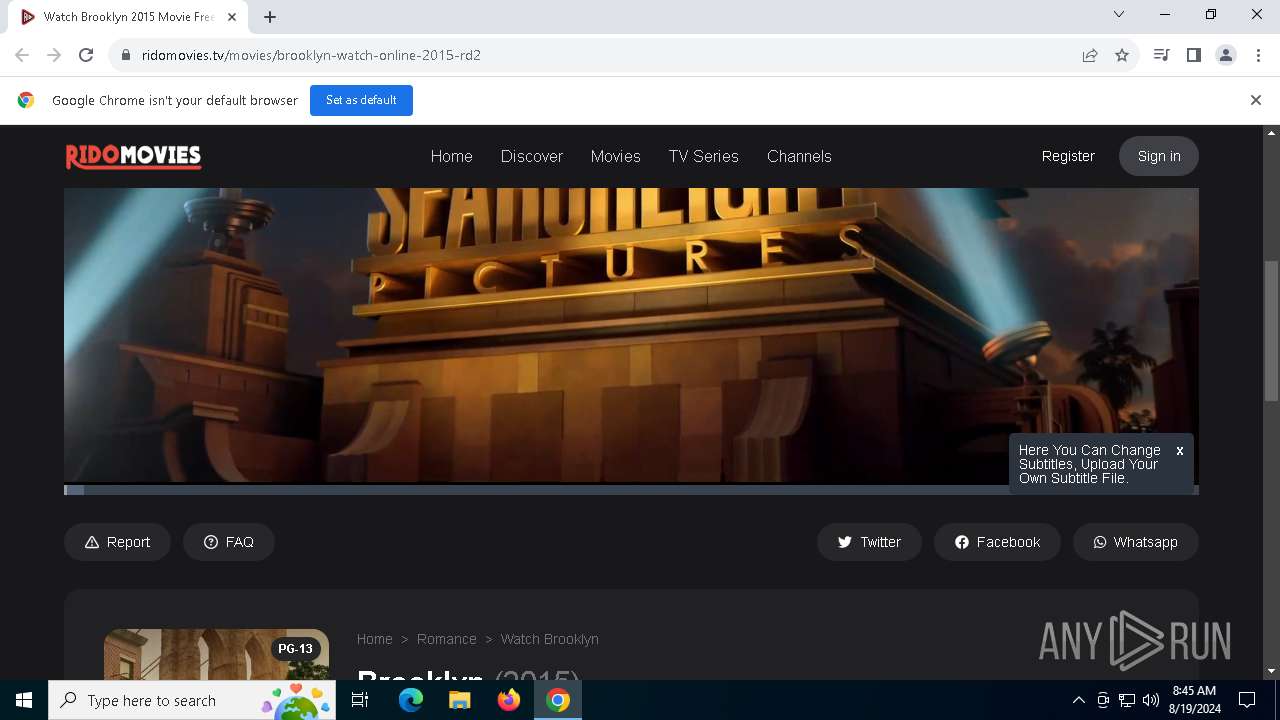
Task: Launch Firefox from taskbar
Action: click(x=509, y=700)
